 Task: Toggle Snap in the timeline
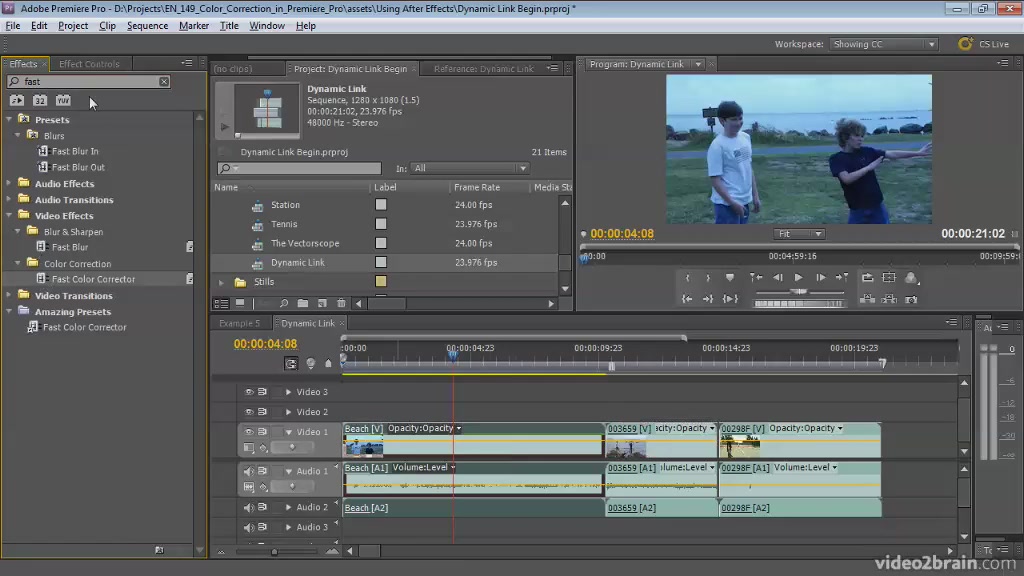click(x=291, y=363)
